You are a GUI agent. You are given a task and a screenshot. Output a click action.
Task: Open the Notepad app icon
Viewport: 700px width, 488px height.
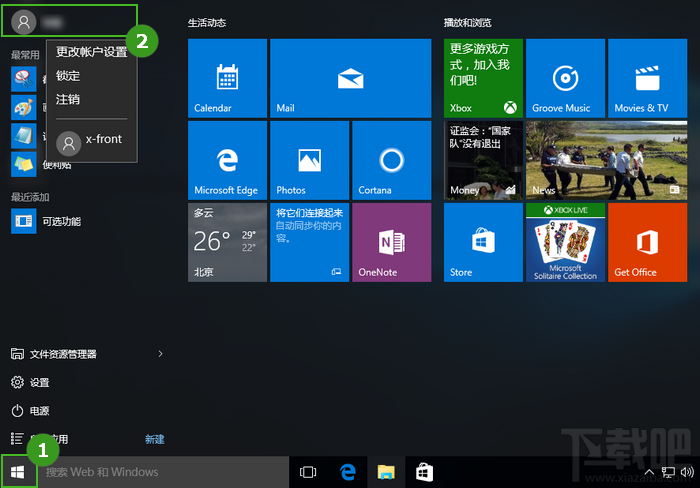(24, 136)
